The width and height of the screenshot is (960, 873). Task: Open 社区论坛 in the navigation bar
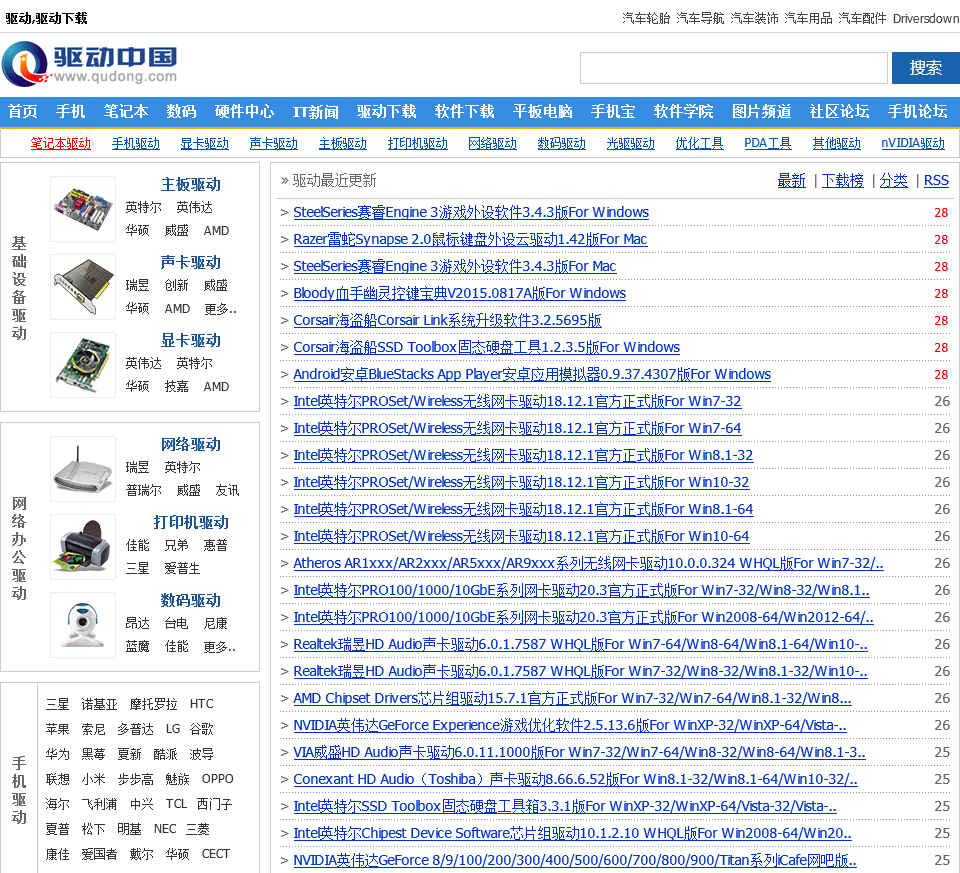point(839,111)
